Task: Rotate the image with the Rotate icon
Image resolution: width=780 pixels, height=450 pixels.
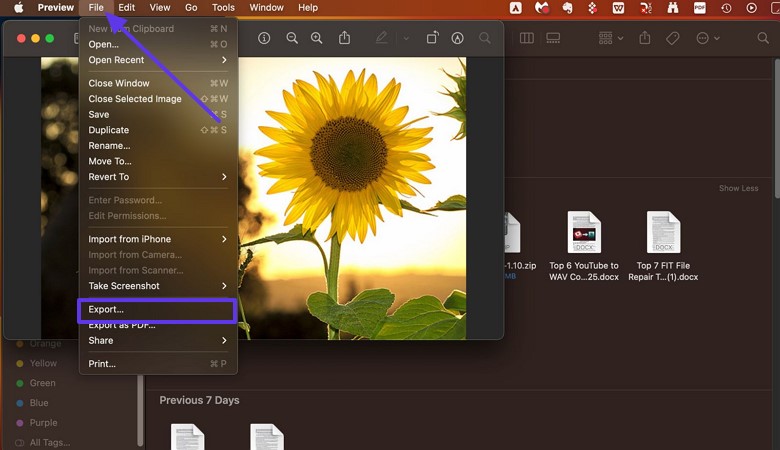Action: (x=432, y=38)
